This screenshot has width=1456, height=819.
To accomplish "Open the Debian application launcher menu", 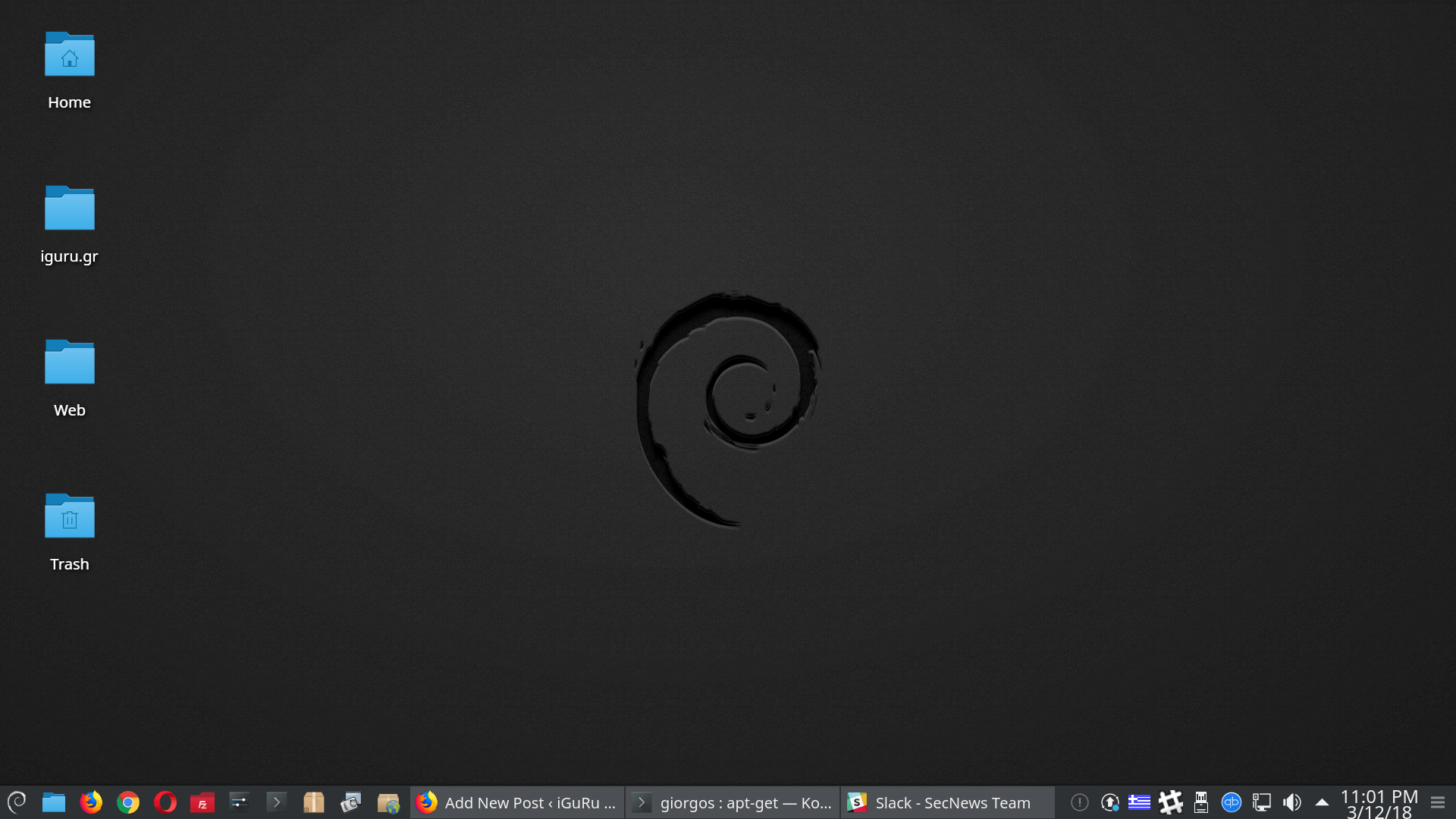I will [x=17, y=802].
